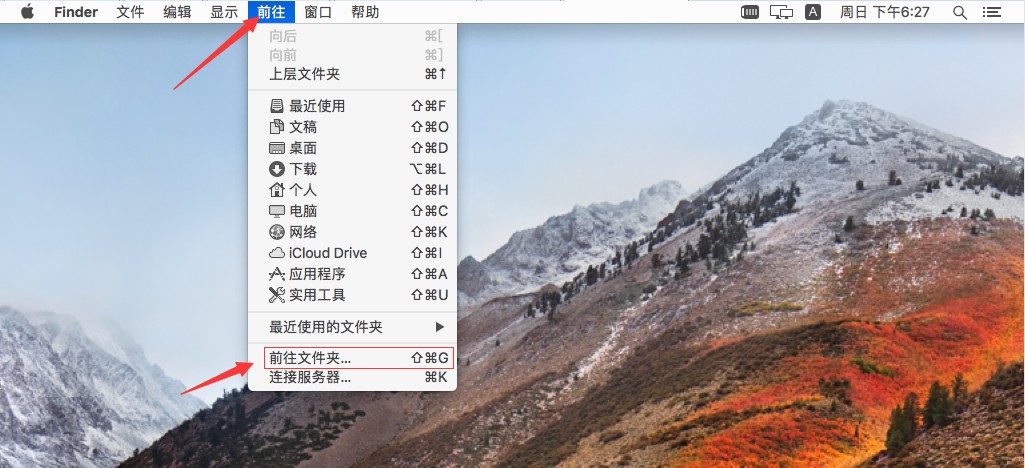Open the Spotlight search magnifier icon
This screenshot has height=468, width=1025.
(x=959, y=12)
